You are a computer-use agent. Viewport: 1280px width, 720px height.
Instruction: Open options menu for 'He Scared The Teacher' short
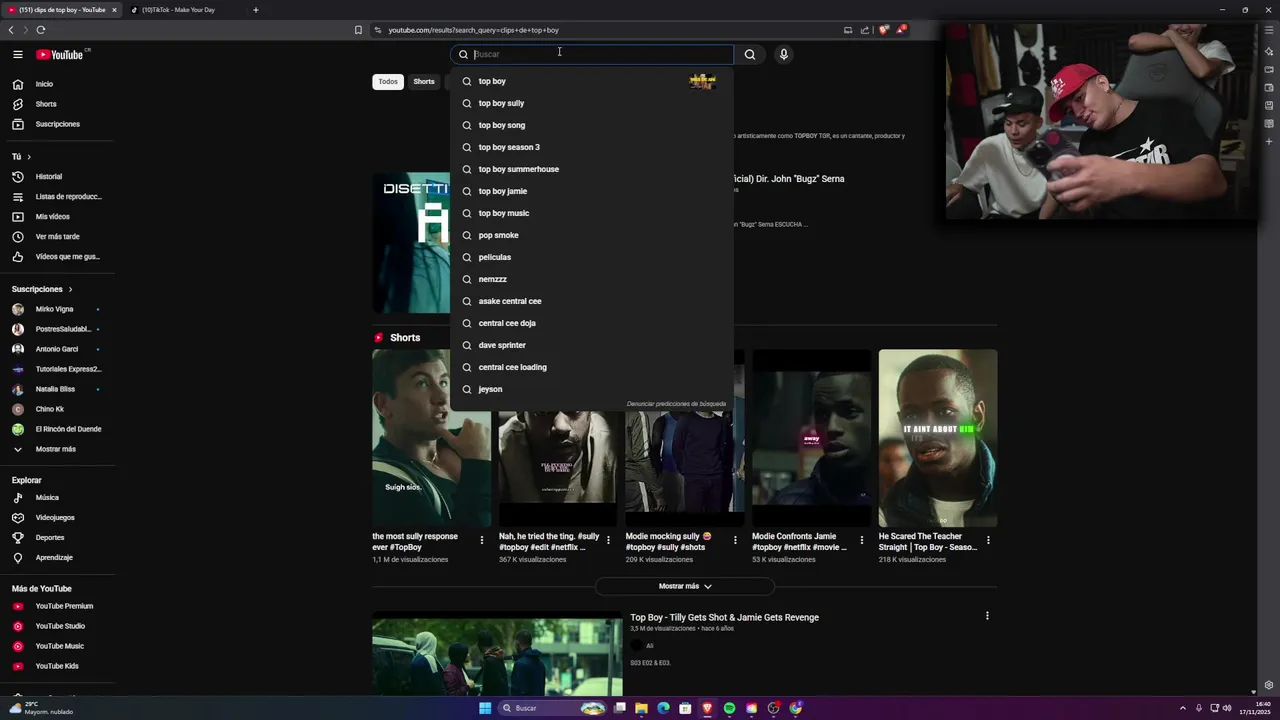coord(988,540)
